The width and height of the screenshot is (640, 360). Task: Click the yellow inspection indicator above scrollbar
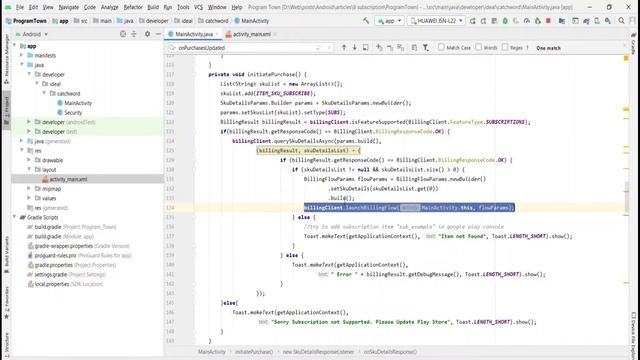(626, 59)
